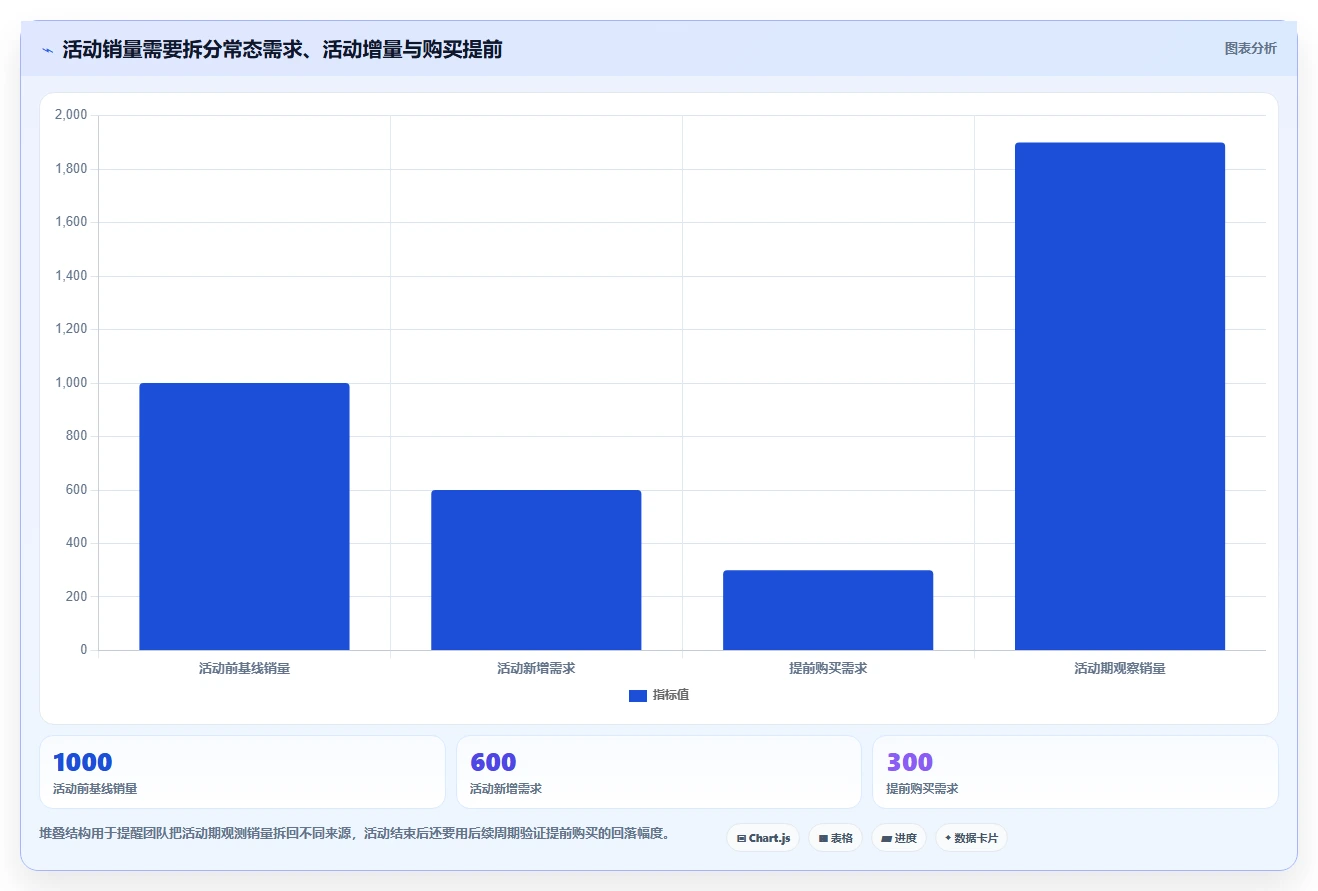Click the icon inside the 进度 chip
The height and width of the screenshot is (891, 1318).
[887, 839]
